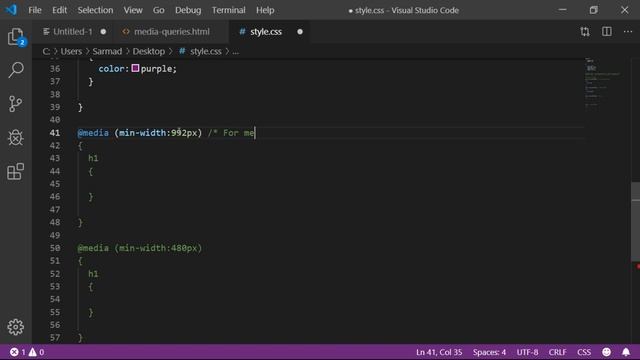This screenshot has height=360, width=640.
Task: Click the @media text on line 41
Action: click(93, 133)
